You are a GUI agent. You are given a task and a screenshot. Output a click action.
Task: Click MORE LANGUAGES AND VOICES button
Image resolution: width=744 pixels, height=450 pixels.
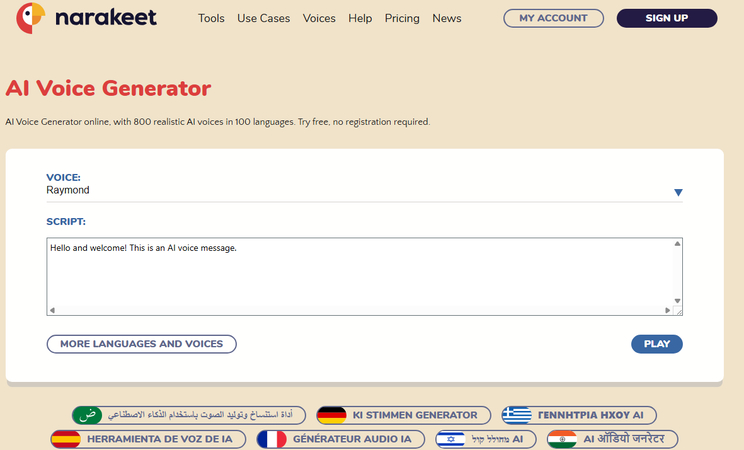[141, 344]
